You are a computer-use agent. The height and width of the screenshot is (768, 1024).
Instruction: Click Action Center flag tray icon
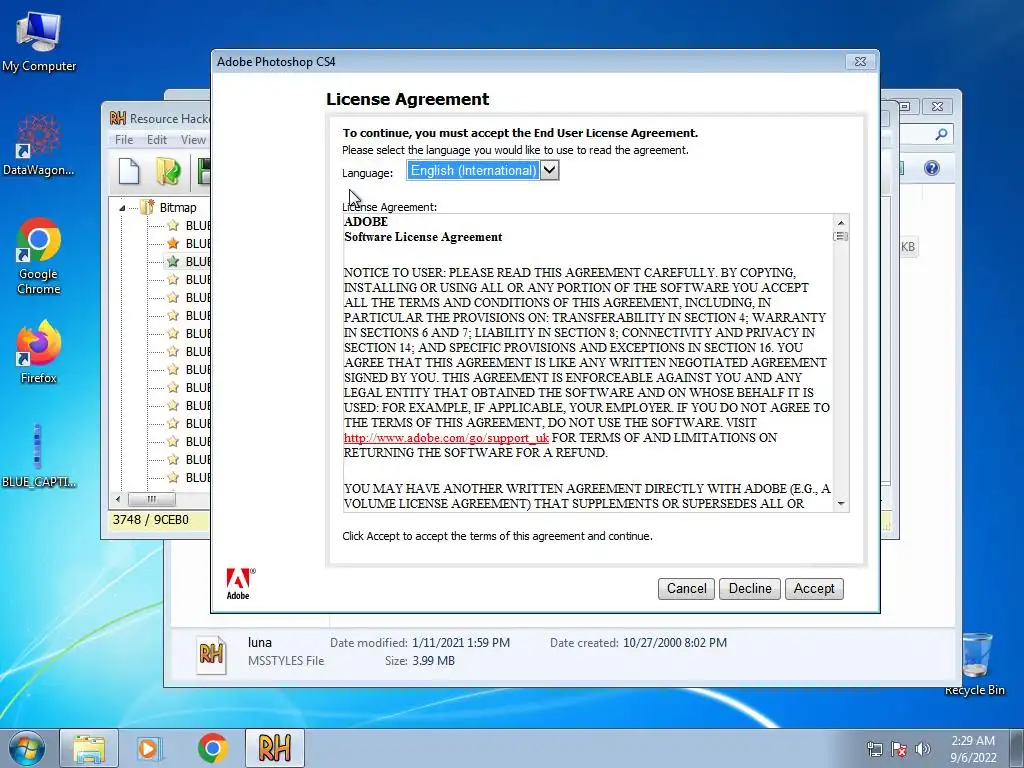(899, 749)
